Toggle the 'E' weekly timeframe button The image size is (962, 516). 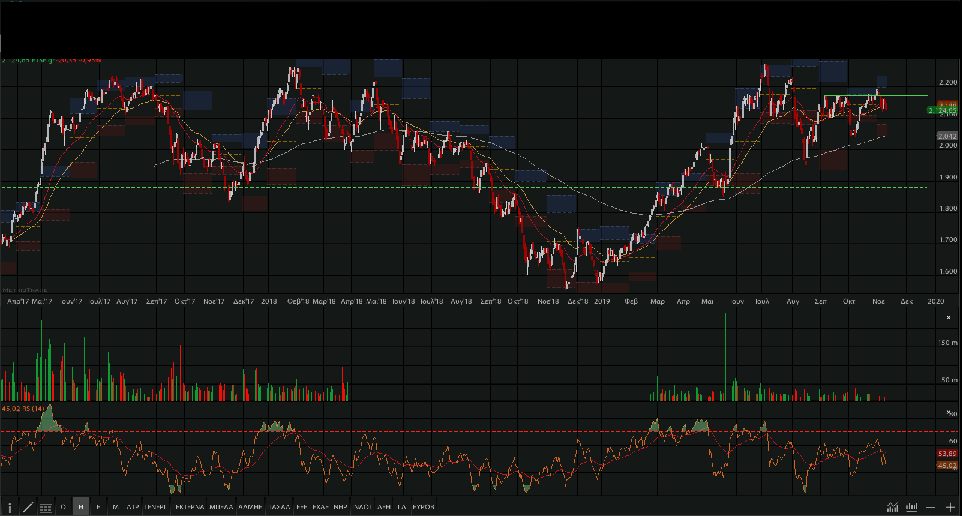[x=98, y=507]
